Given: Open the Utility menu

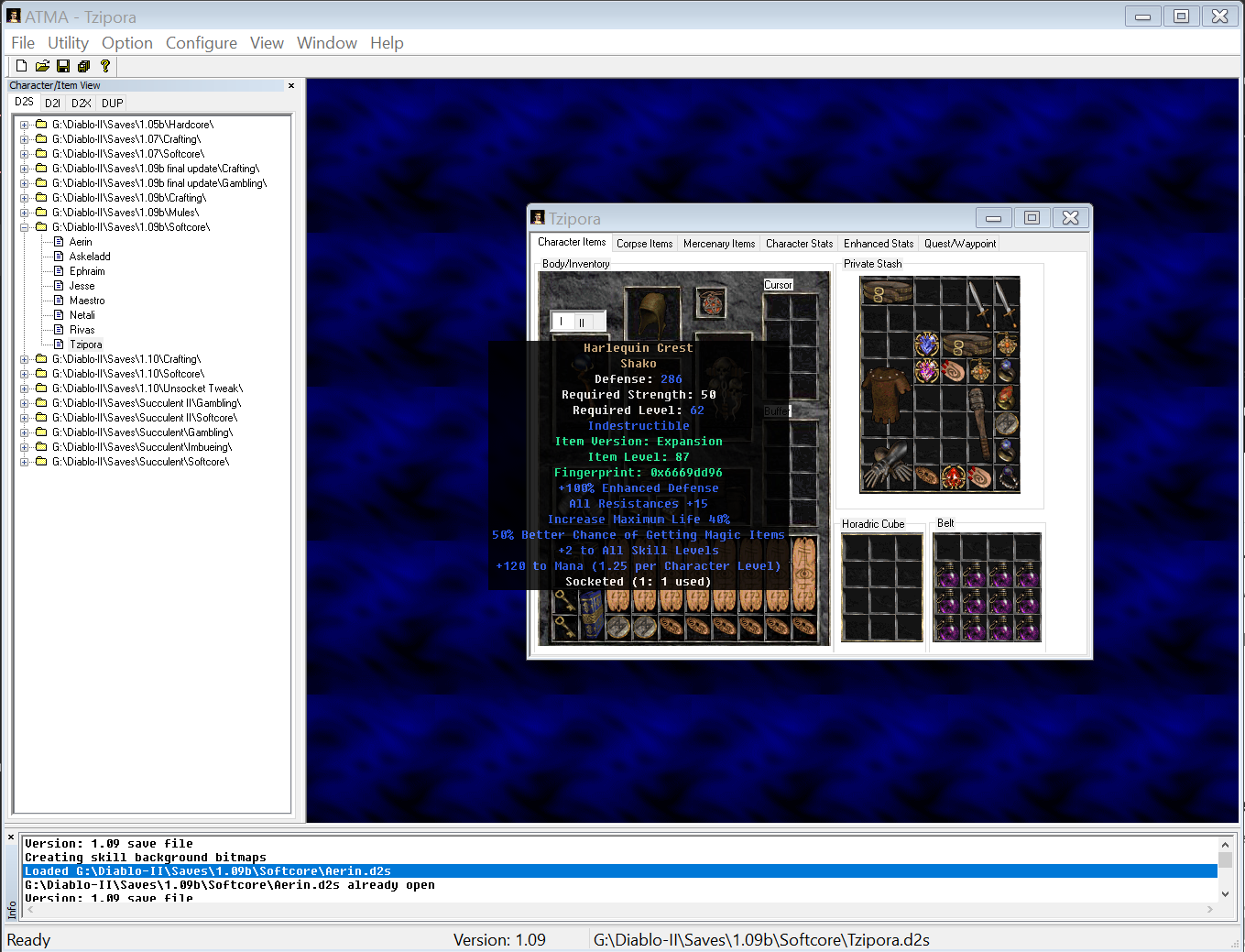Looking at the screenshot, I should point(68,43).
